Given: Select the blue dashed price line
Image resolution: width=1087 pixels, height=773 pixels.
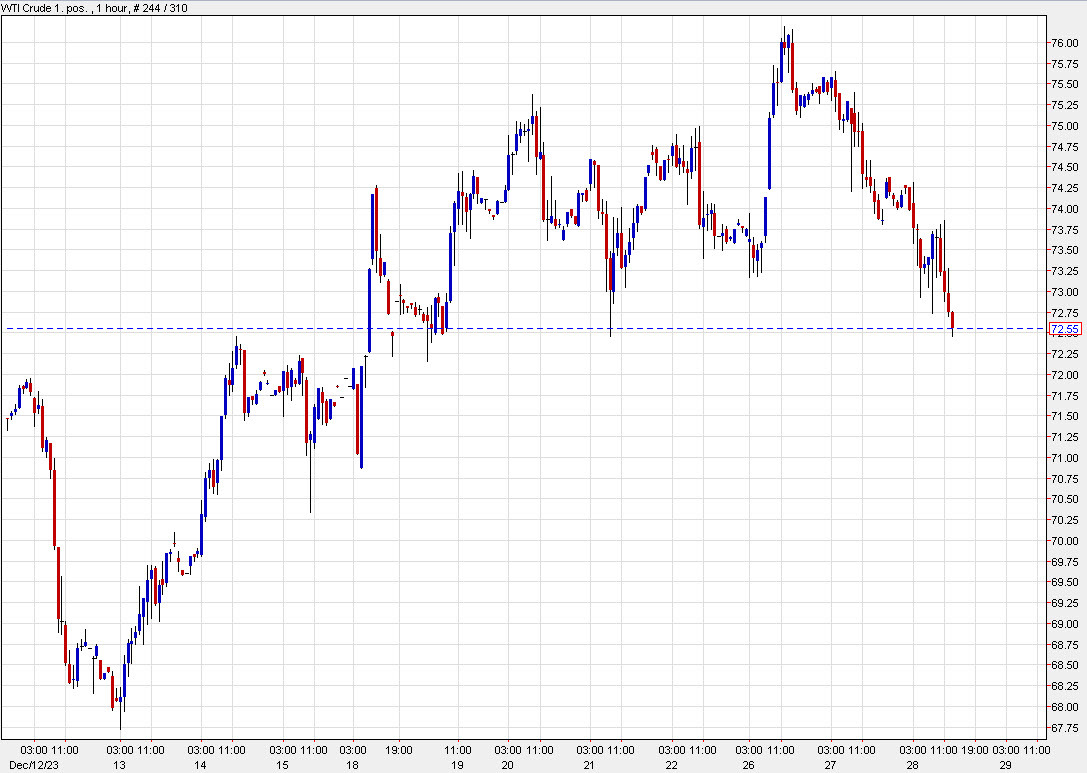Looking at the screenshot, I should point(600,327).
